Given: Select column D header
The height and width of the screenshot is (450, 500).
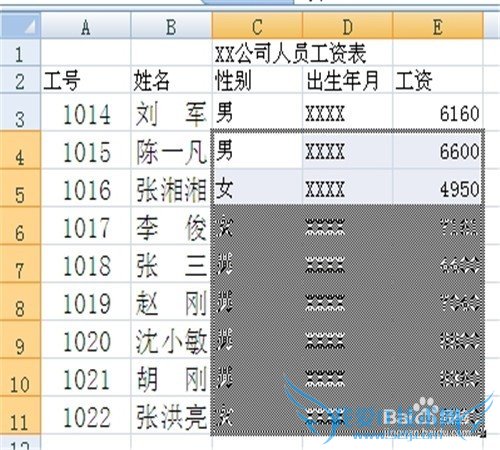Looking at the screenshot, I should tap(348, 26).
